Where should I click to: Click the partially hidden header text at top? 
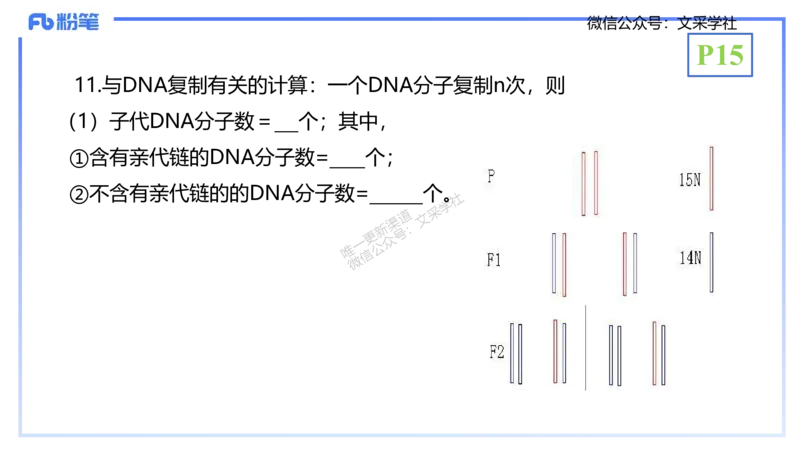[x=660, y=19]
